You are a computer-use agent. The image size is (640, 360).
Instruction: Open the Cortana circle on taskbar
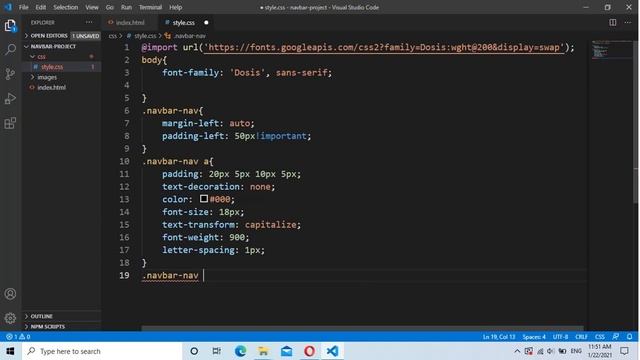(194, 351)
